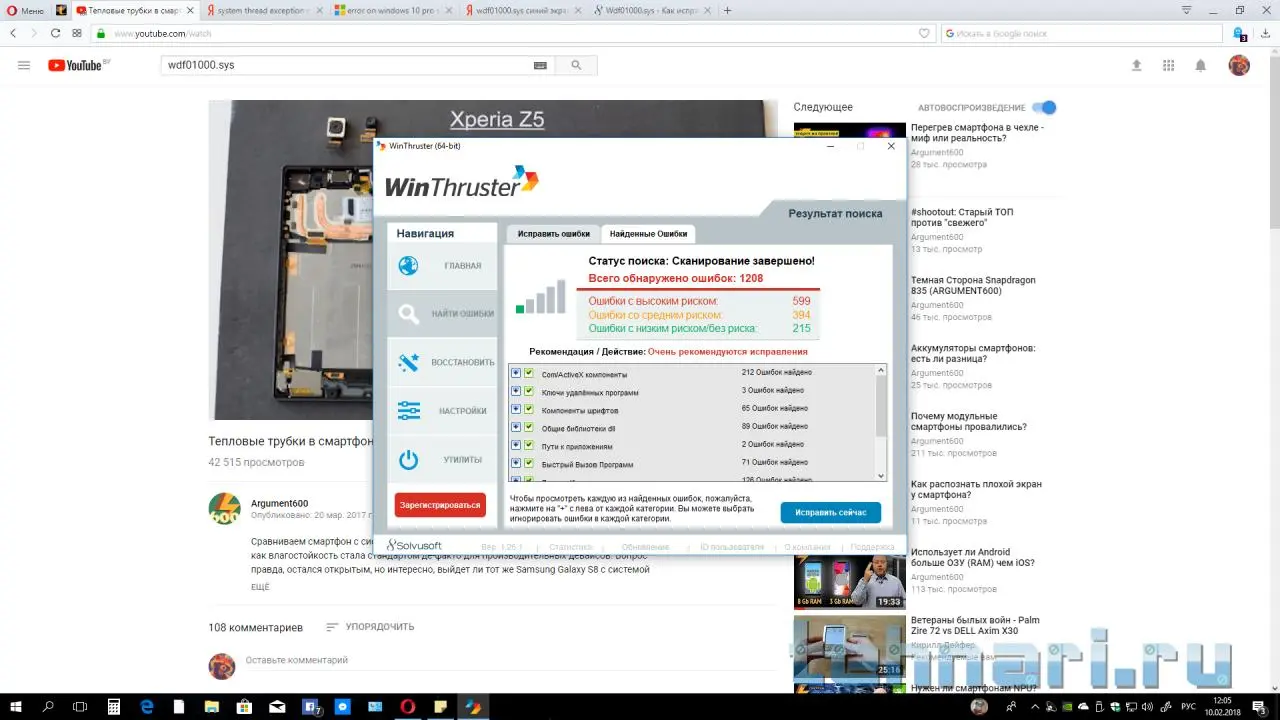Click the YouTube search magnifier button
The image size is (1280, 720).
[x=576, y=65]
